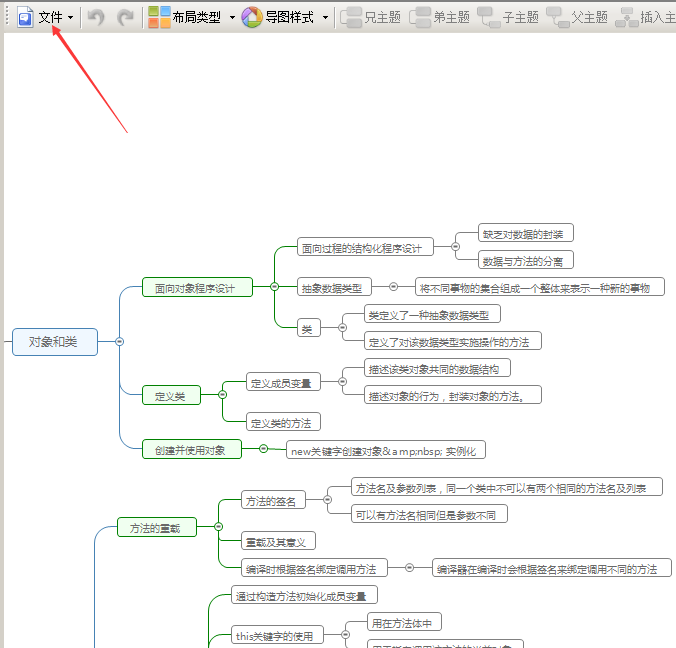Collapse the 对象和类 root node branches
The width and height of the screenshot is (676, 648).
pos(120,341)
